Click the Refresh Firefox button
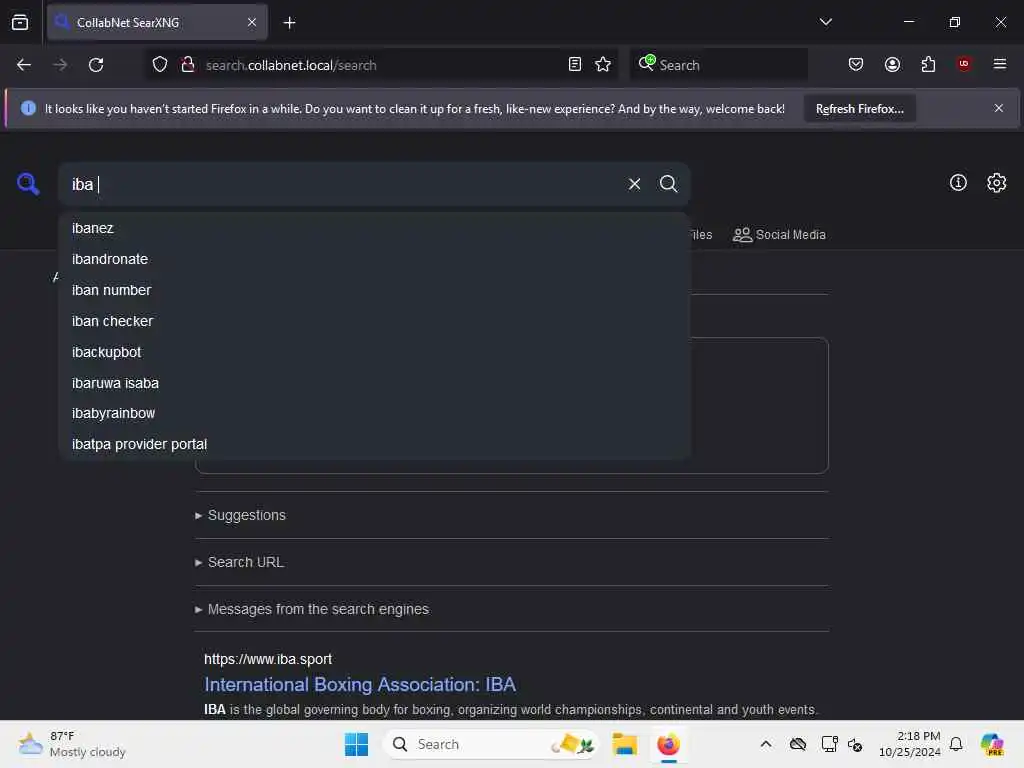Image resolution: width=1024 pixels, height=768 pixels. coord(859,108)
